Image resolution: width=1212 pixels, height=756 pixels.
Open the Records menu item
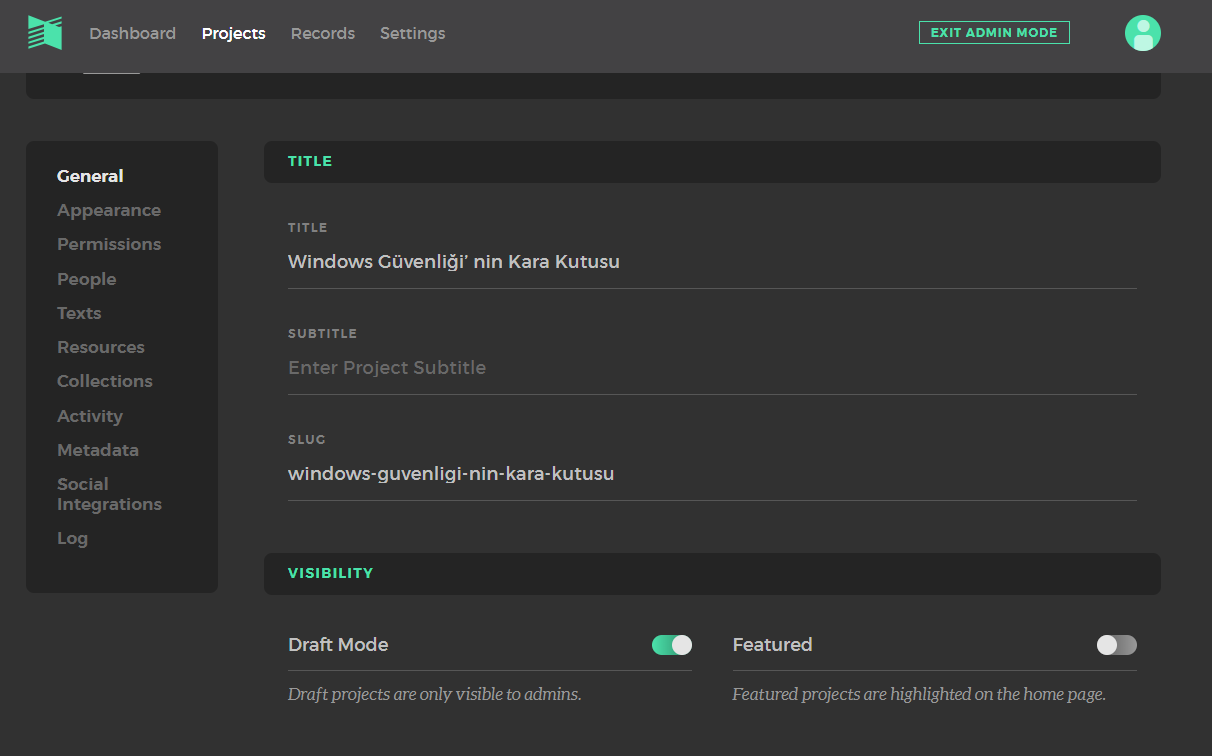point(322,33)
